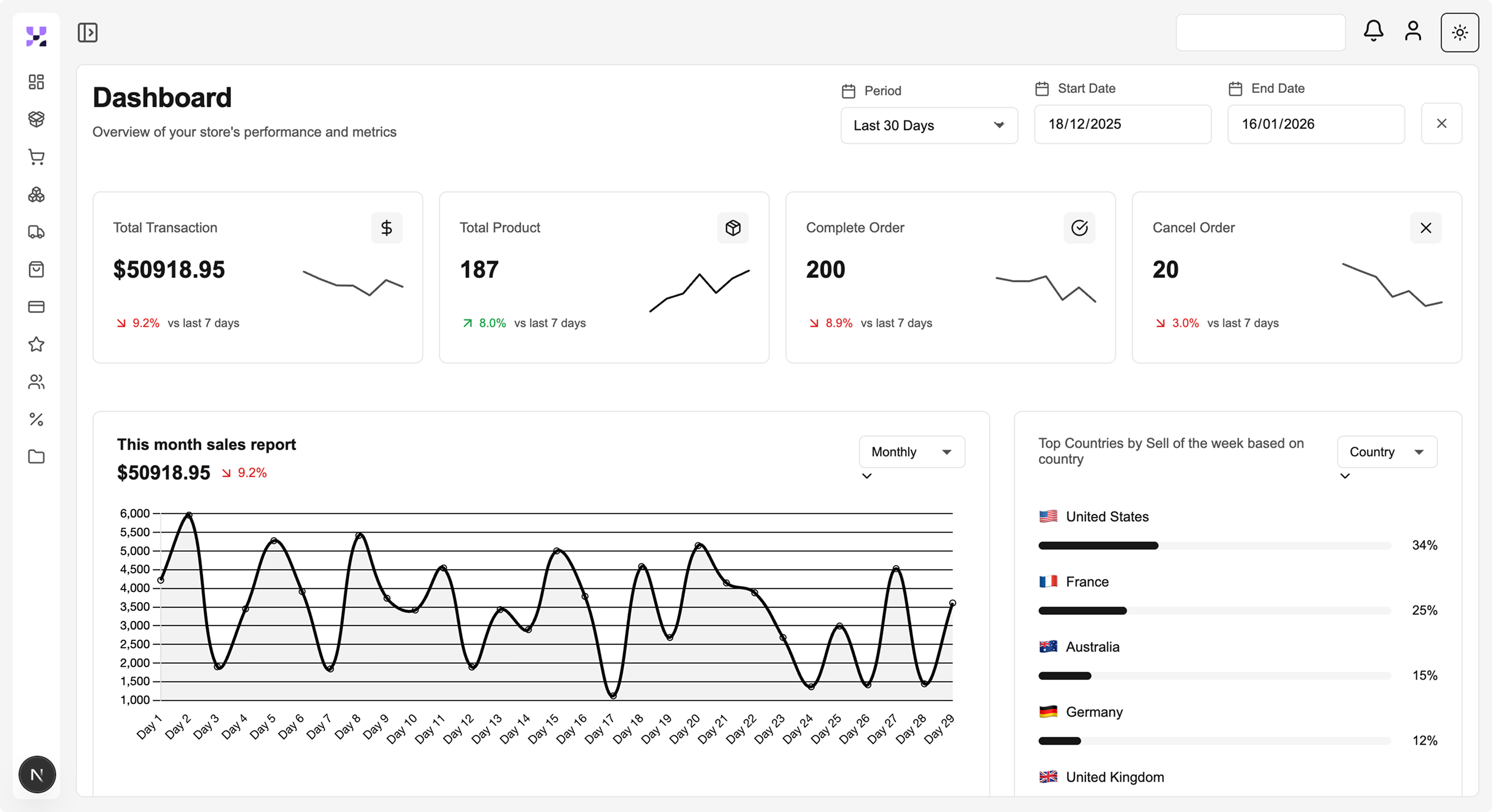Go to dashboard grid sidebar icon
The width and height of the screenshot is (1492, 812).
[37, 82]
